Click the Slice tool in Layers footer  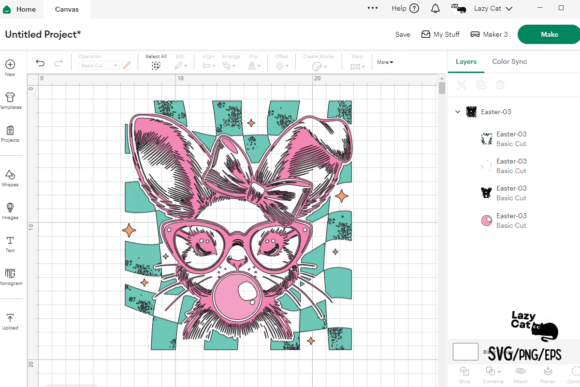point(465,375)
